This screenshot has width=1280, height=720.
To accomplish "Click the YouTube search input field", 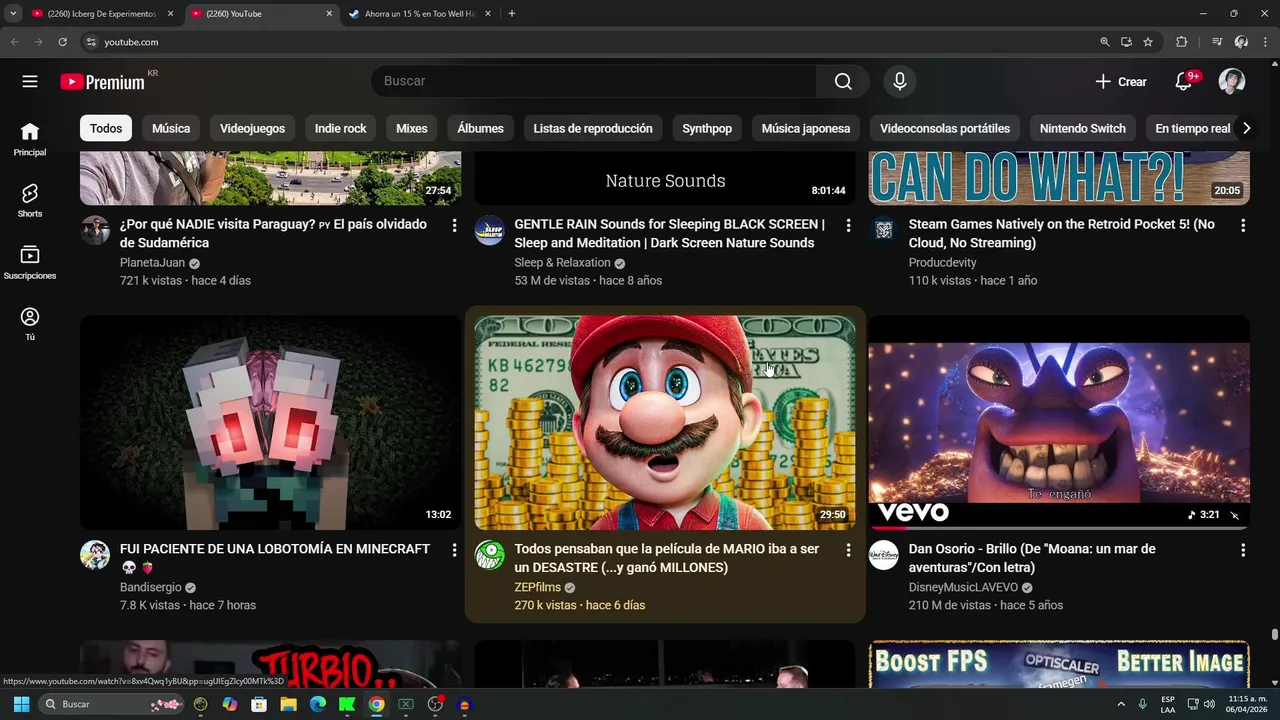I will [x=594, y=81].
